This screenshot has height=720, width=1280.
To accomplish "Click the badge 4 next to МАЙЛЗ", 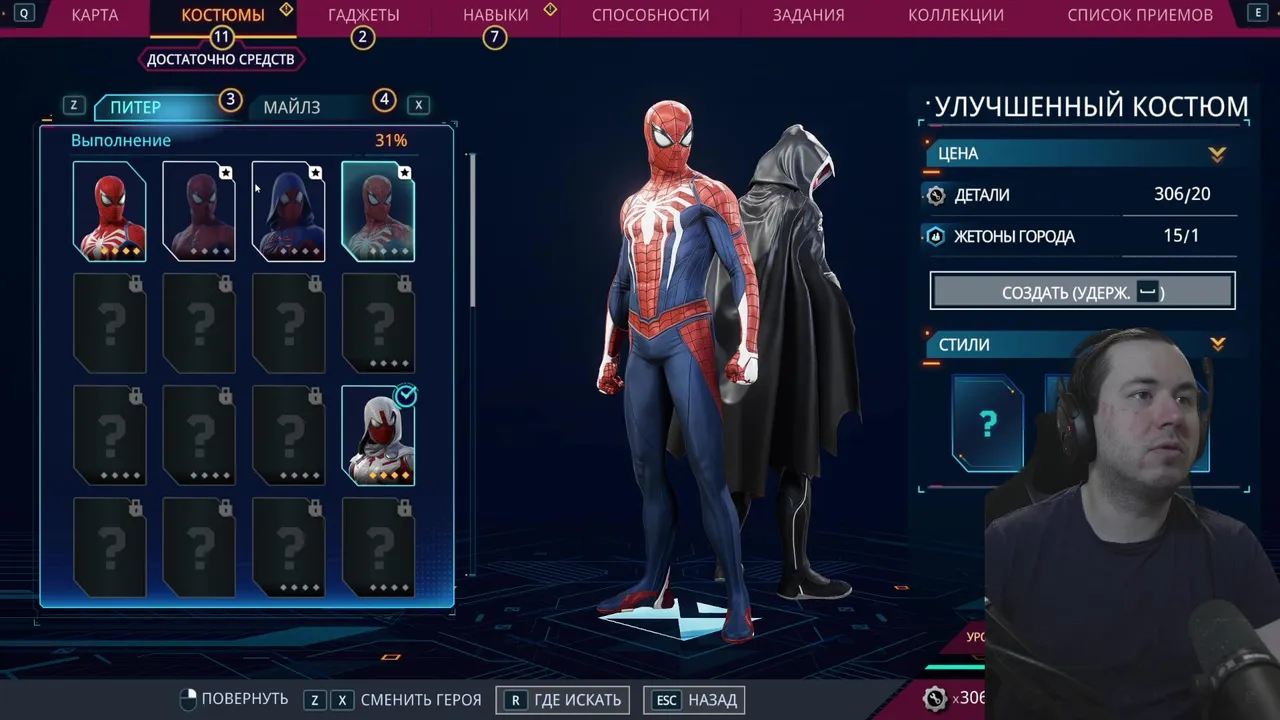I will (384, 100).
